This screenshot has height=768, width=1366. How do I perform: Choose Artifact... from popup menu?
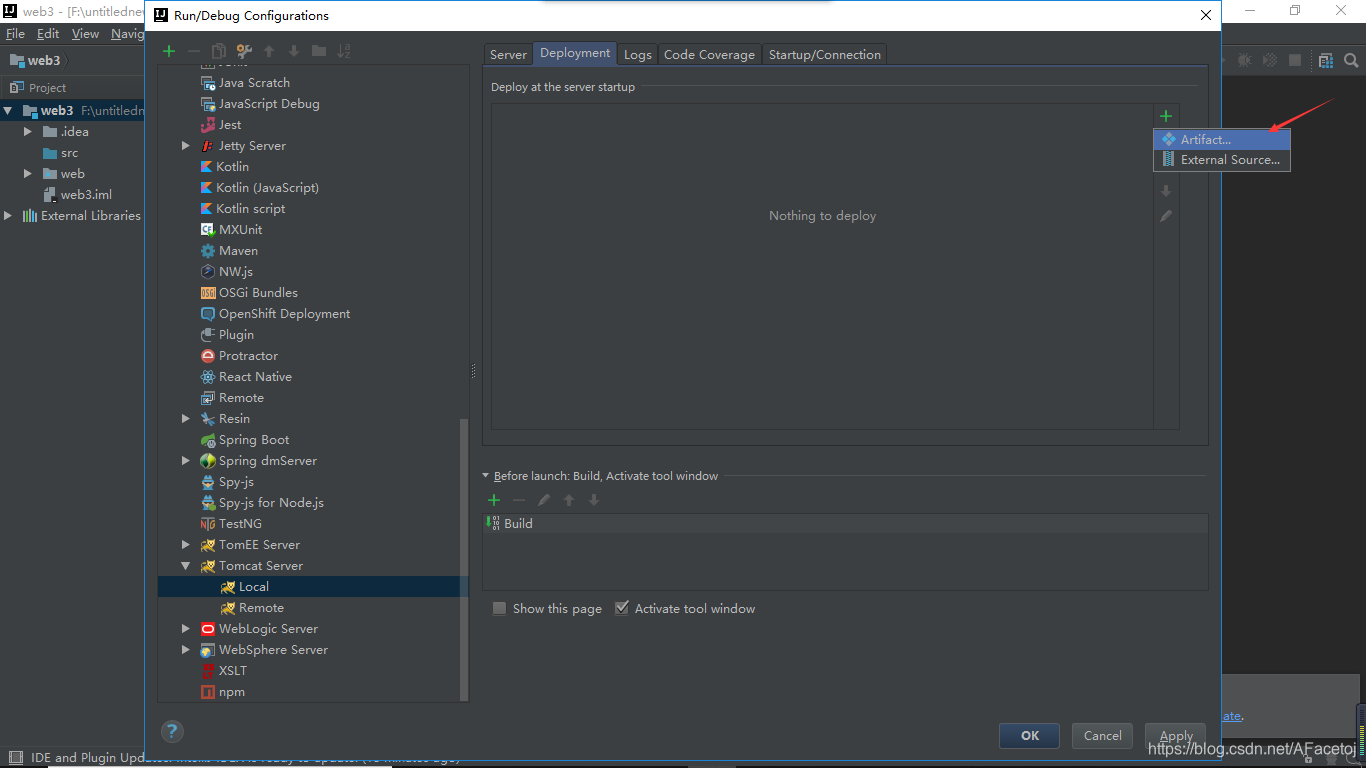(x=1222, y=140)
